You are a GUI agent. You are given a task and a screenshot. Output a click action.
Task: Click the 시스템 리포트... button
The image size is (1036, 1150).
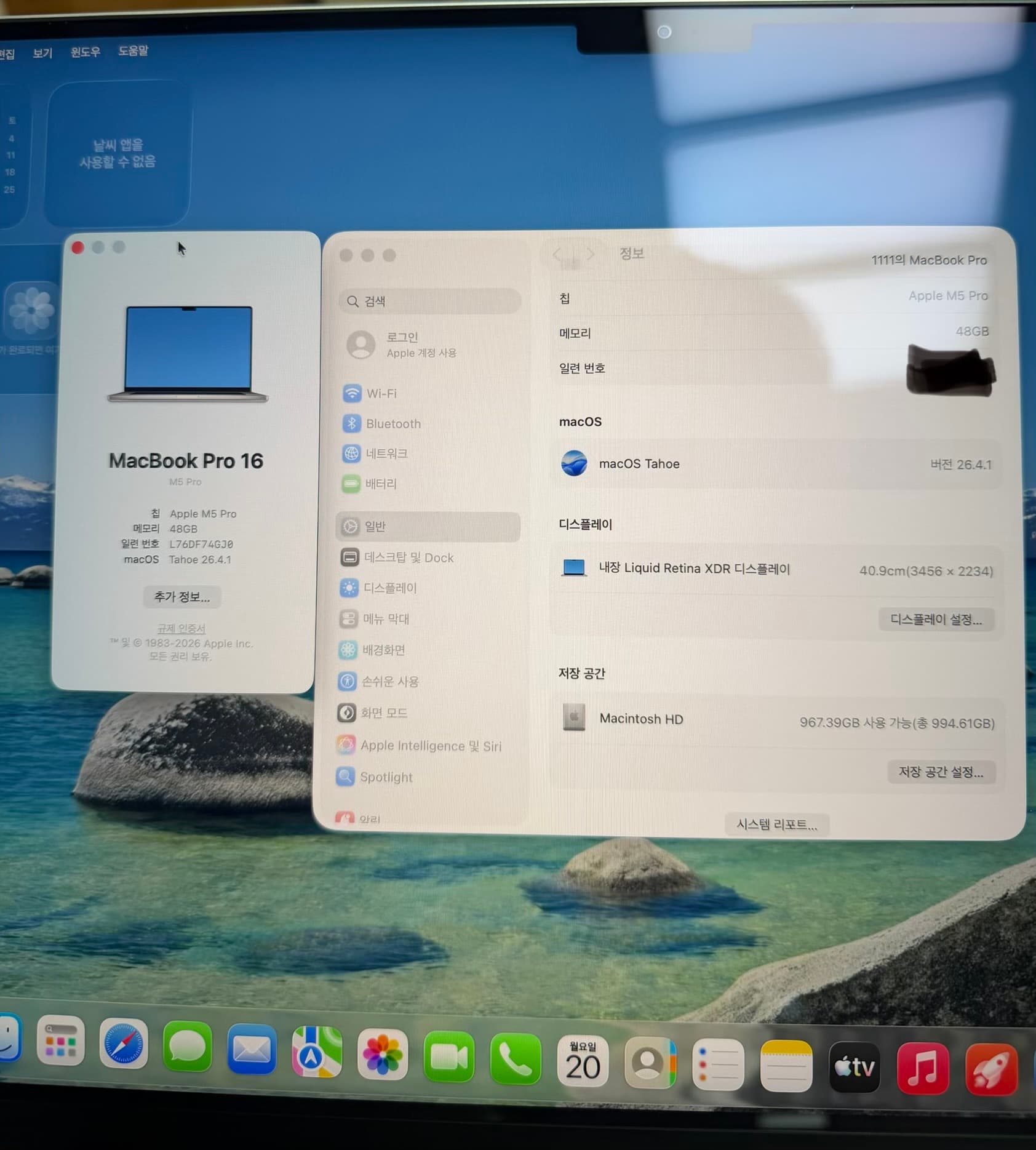777,825
